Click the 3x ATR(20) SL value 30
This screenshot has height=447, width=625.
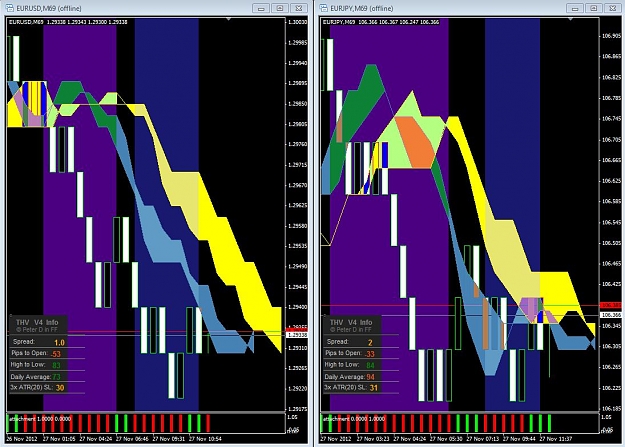60,388
